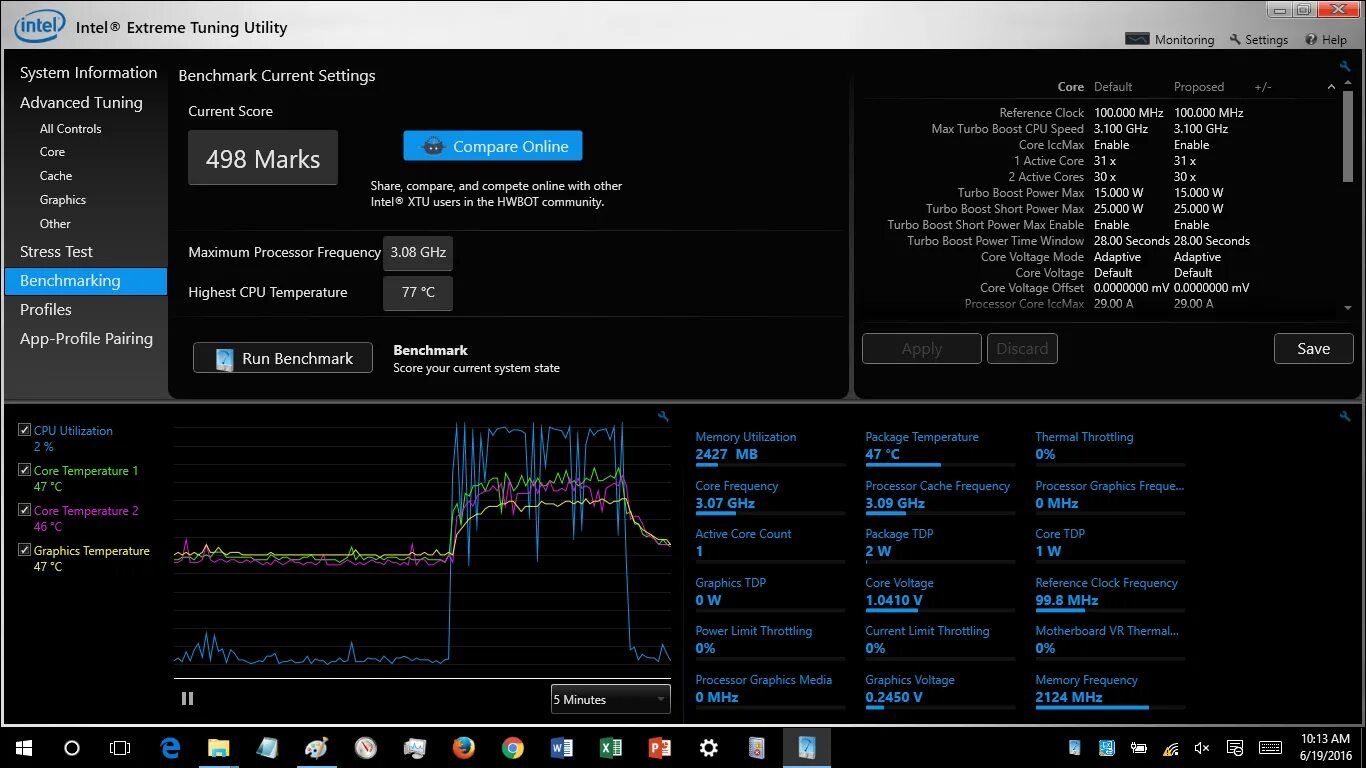Click the Intel logo

coord(40,26)
